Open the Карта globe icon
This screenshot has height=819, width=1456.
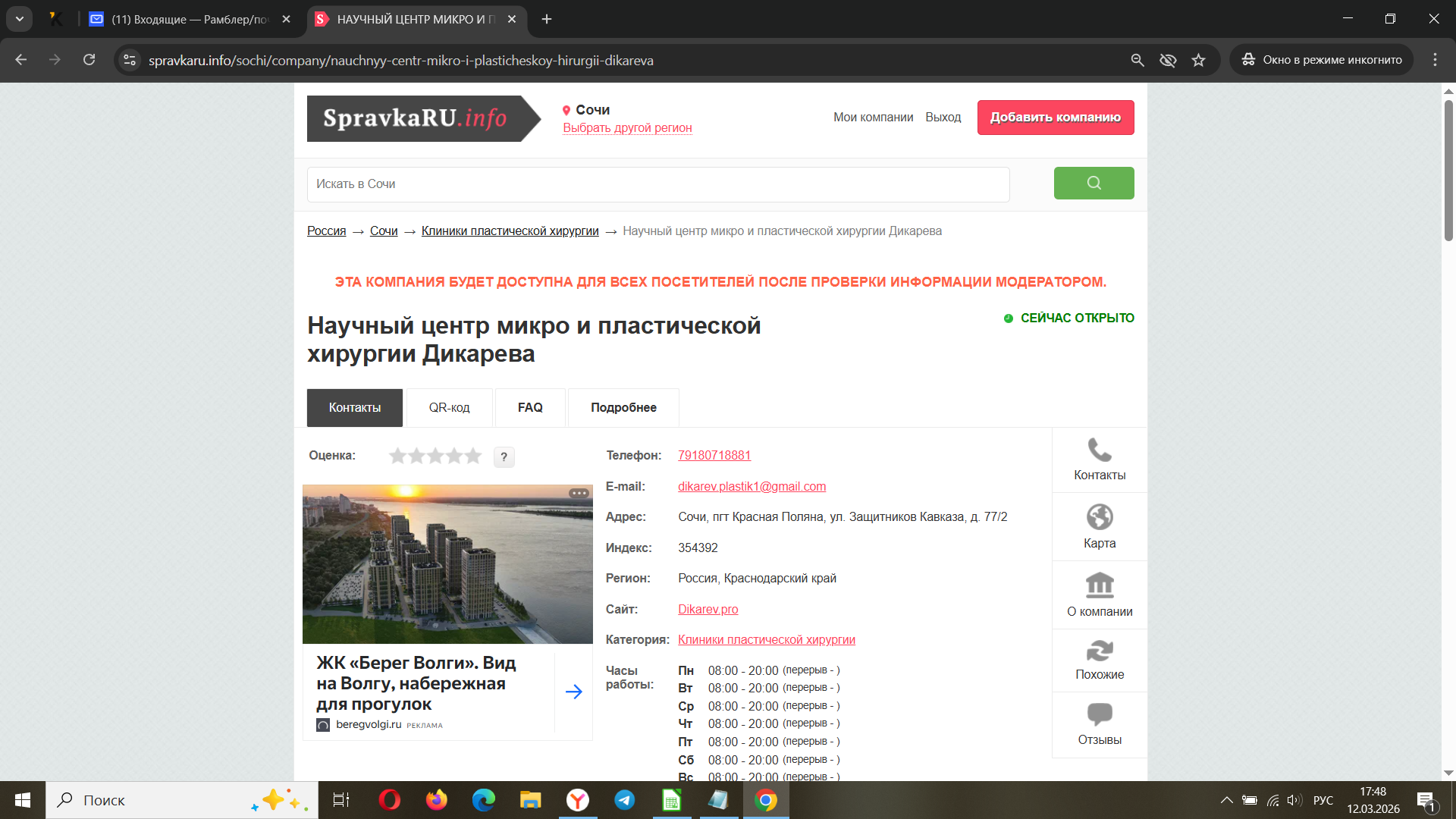[1099, 517]
